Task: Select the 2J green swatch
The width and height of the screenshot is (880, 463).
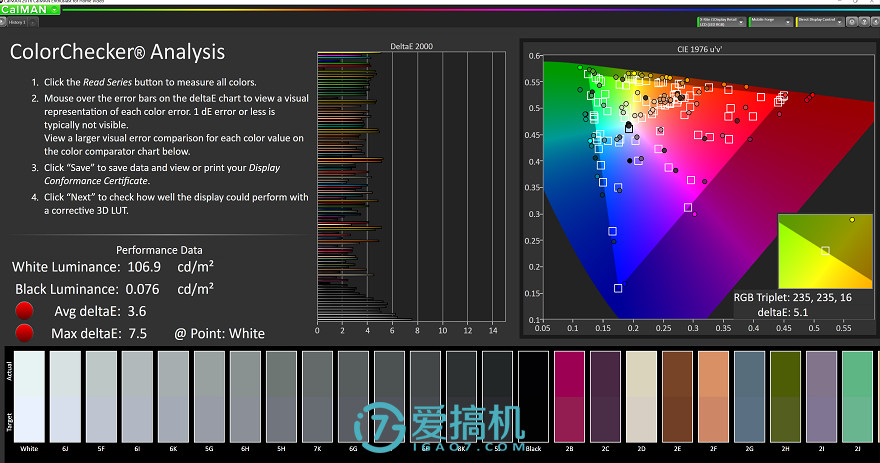Action: click(x=858, y=397)
